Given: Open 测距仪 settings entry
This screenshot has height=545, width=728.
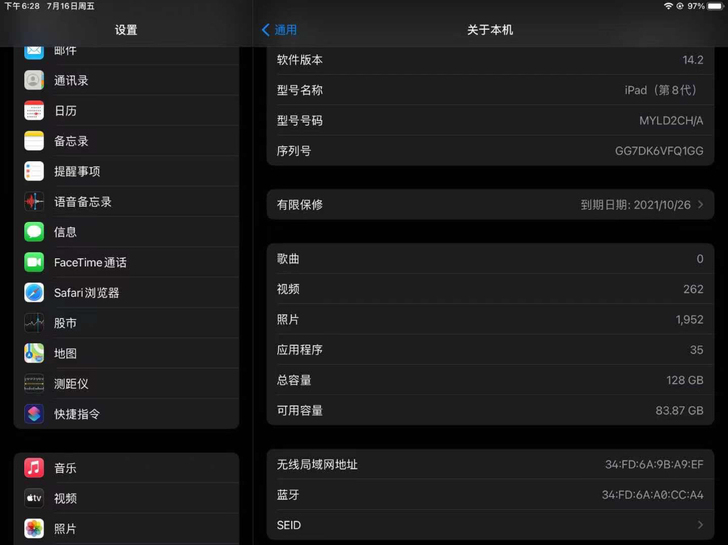Looking at the screenshot, I should [x=126, y=383].
